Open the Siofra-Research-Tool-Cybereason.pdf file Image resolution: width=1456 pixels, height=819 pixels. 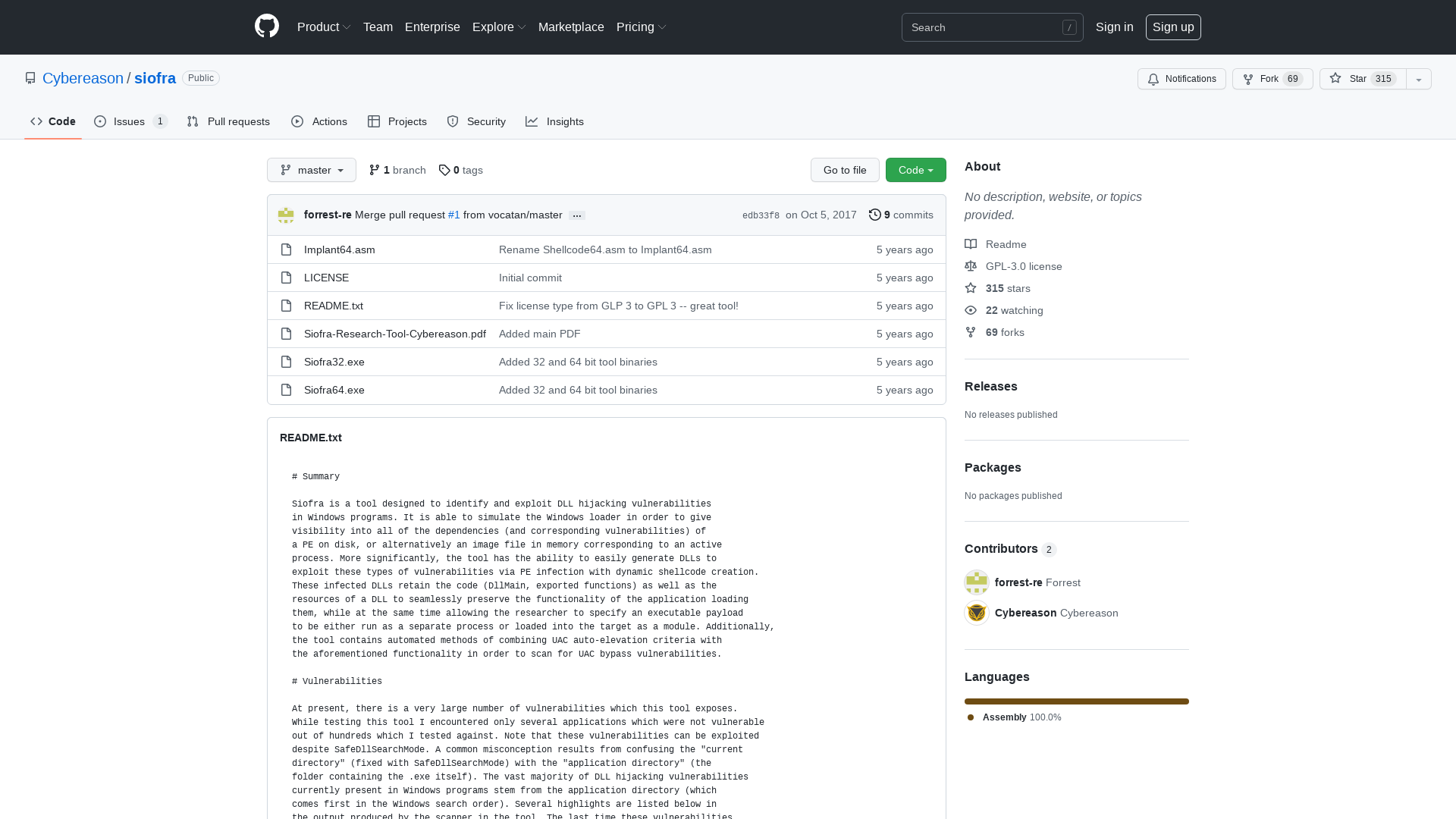coord(394,334)
